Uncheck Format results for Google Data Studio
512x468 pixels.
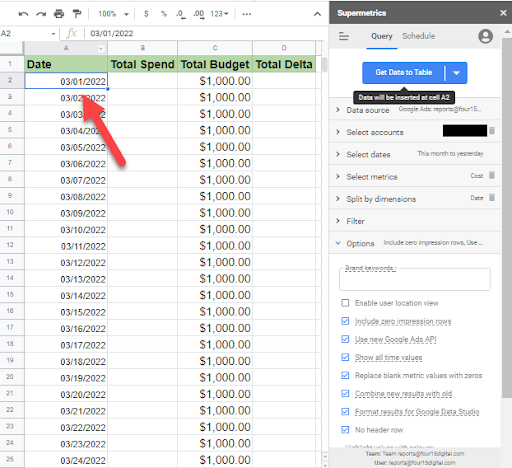coord(345,412)
